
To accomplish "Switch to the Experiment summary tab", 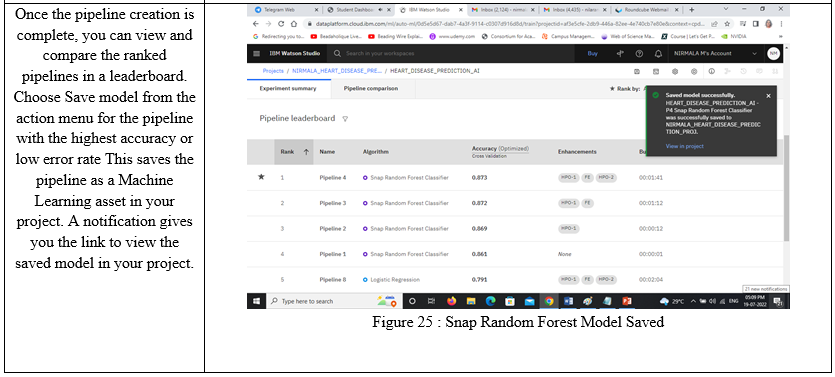I will click(x=288, y=89).
